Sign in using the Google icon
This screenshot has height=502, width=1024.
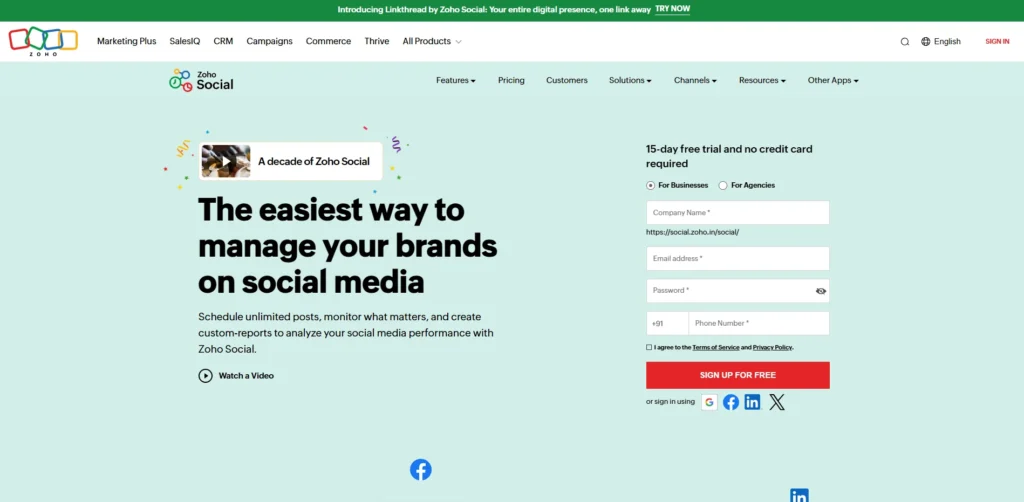[x=709, y=402]
